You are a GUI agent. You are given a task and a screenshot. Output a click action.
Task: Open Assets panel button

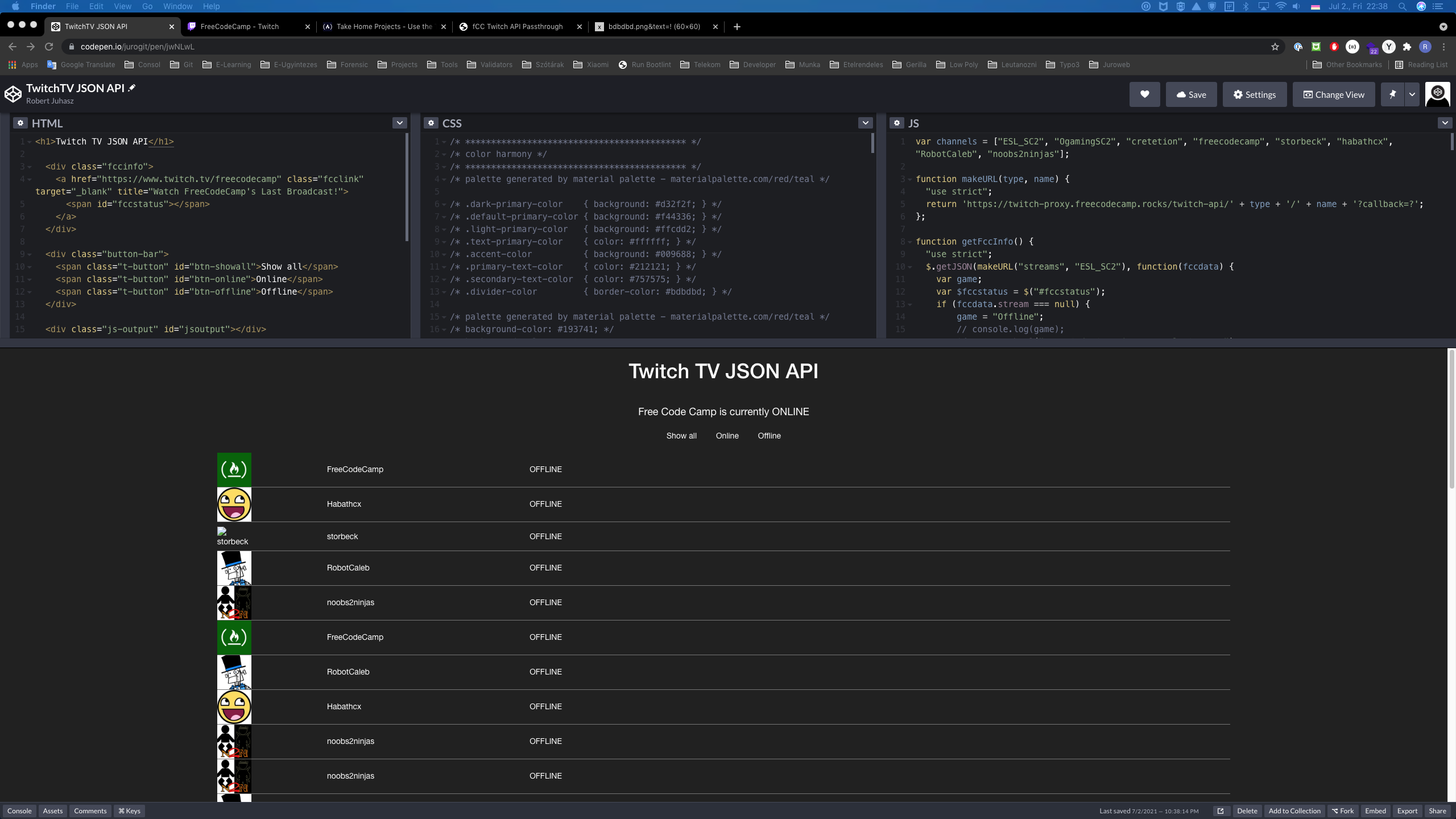click(53, 811)
